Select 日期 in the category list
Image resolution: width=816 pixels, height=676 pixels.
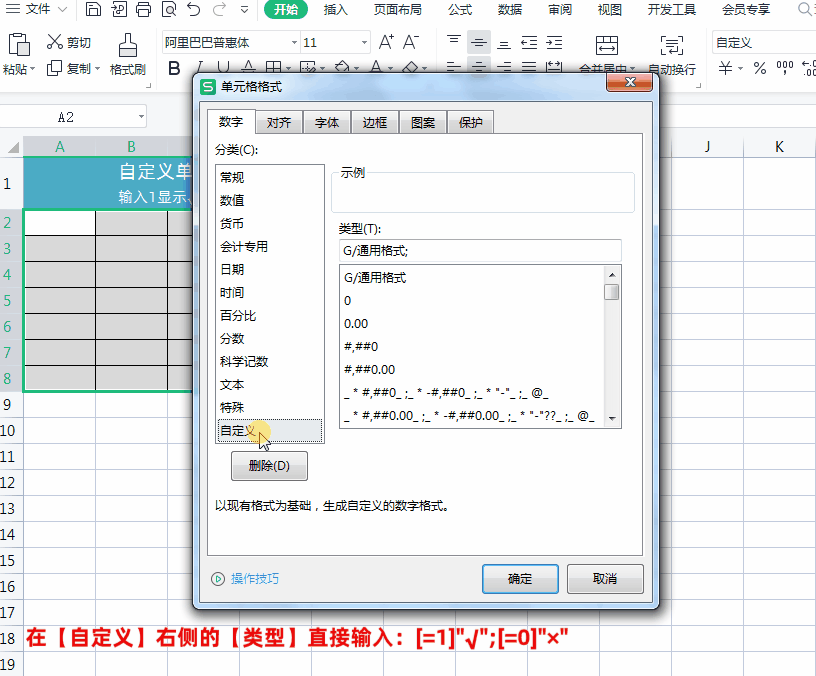[270, 270]
